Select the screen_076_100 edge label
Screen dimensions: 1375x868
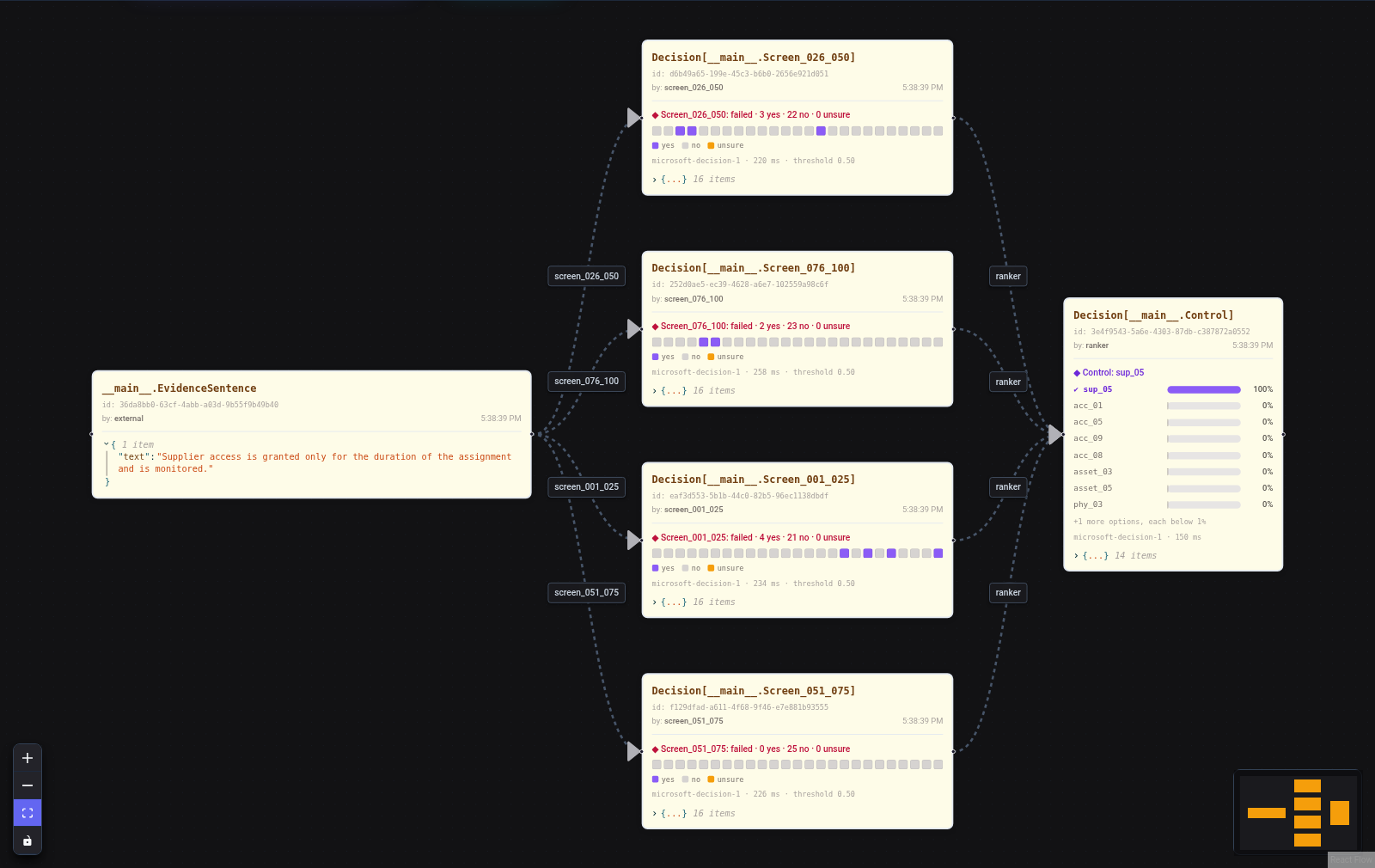(586, 382)
